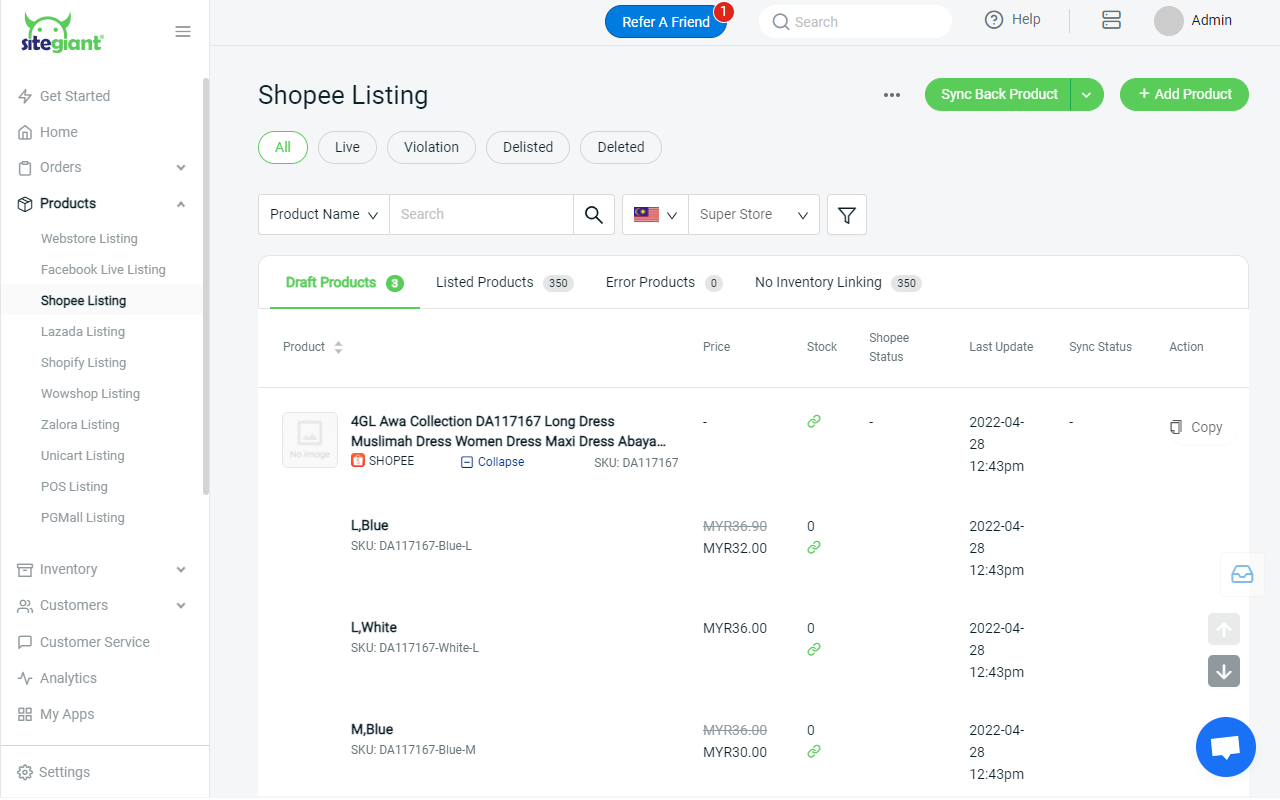Filter listings by Live status

pos(347,147)
